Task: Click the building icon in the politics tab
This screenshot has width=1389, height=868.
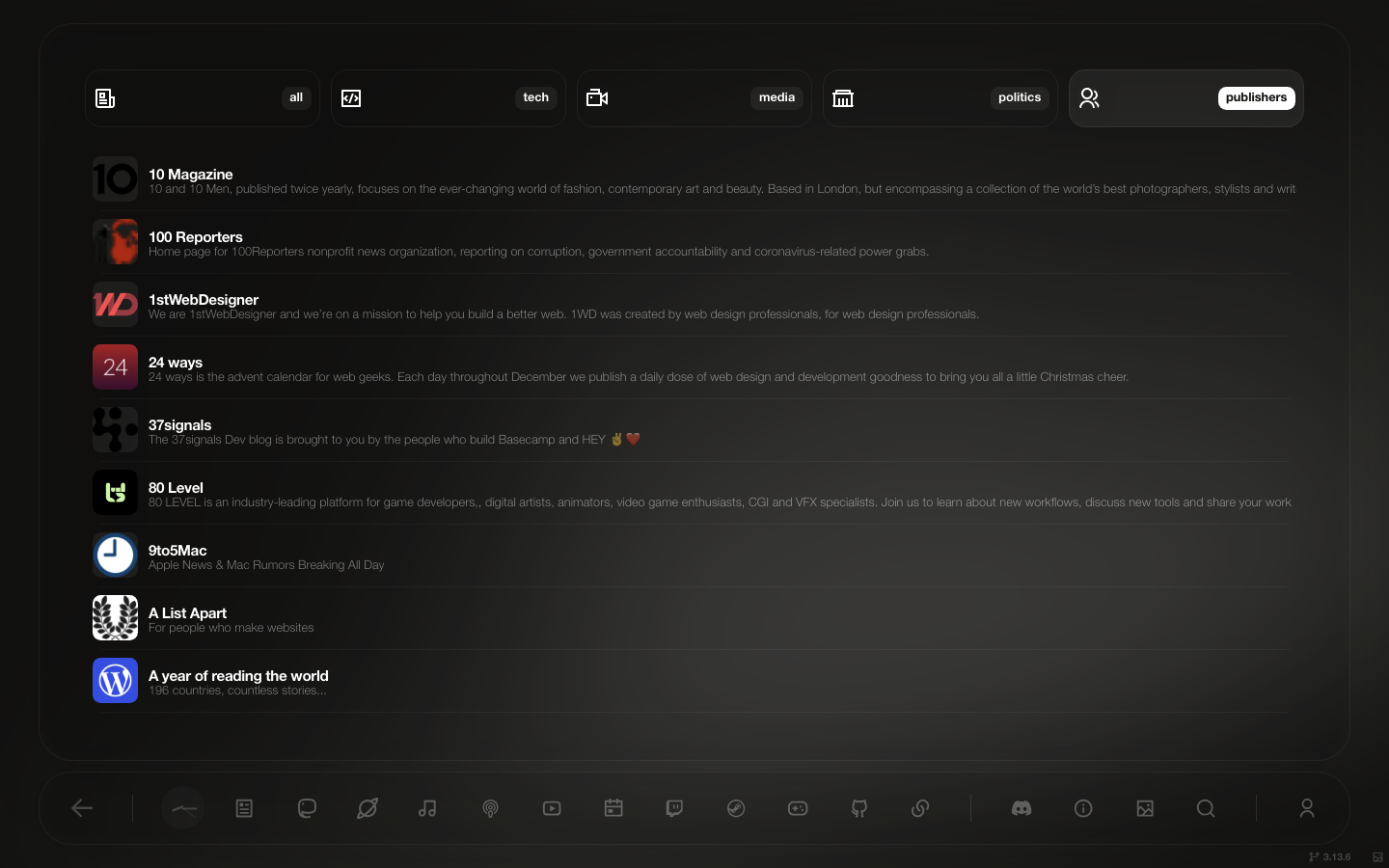Action: click(843, 98)
